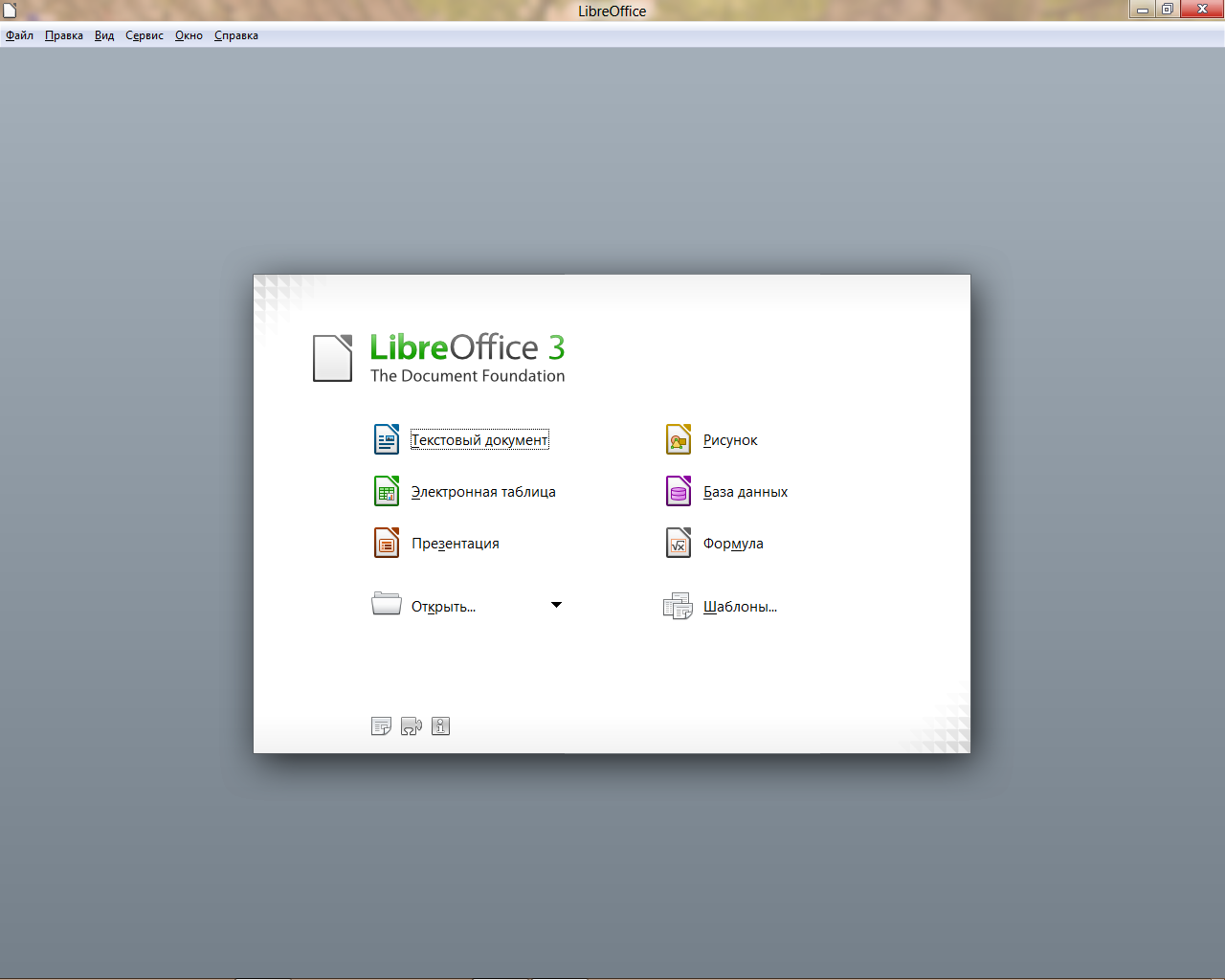Restore down the LibreOffice window

[1167, 10]
